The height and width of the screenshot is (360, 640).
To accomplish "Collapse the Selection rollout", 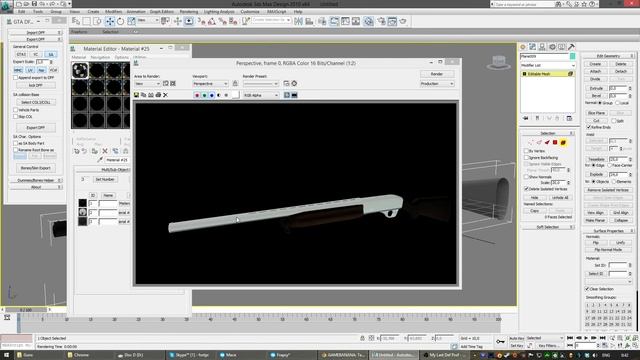I will coord(547,133).
